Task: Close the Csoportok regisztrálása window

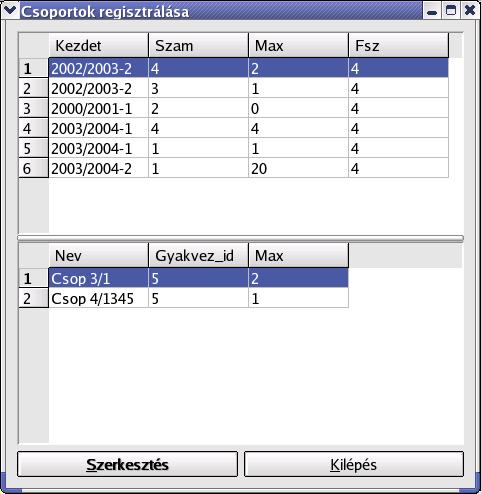Action: pos(470,11)
